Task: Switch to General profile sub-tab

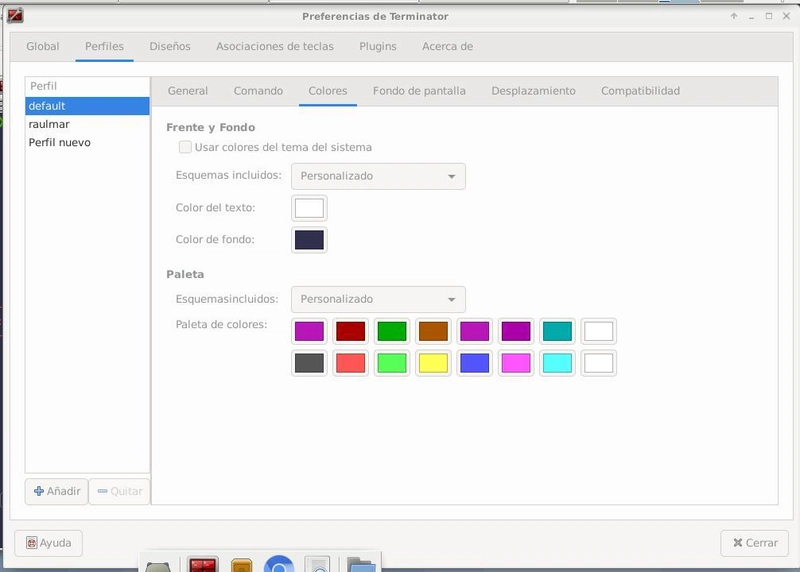Action: tap(188, 91)
